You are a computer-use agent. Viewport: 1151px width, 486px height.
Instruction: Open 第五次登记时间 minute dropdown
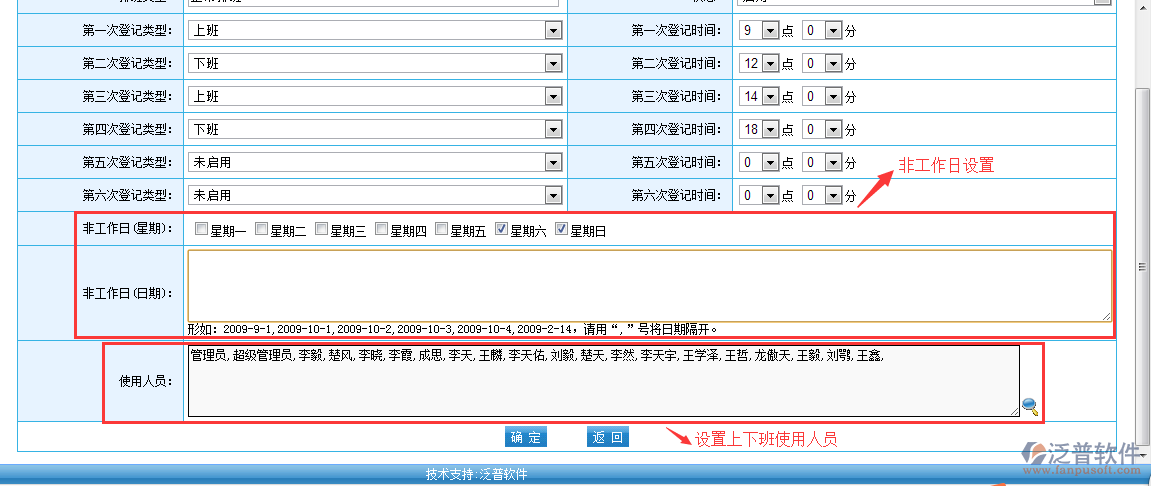tap(821, 162)
